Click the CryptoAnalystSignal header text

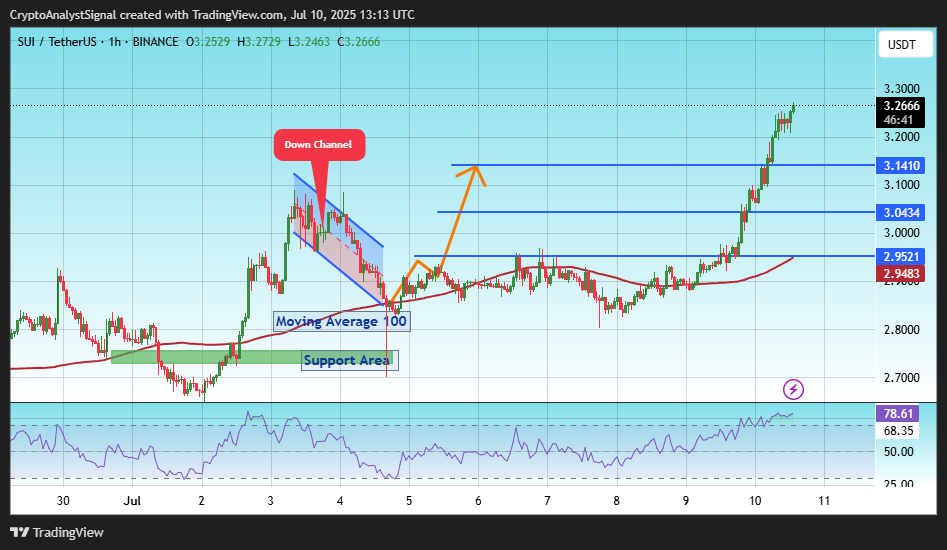coord(63,14)
